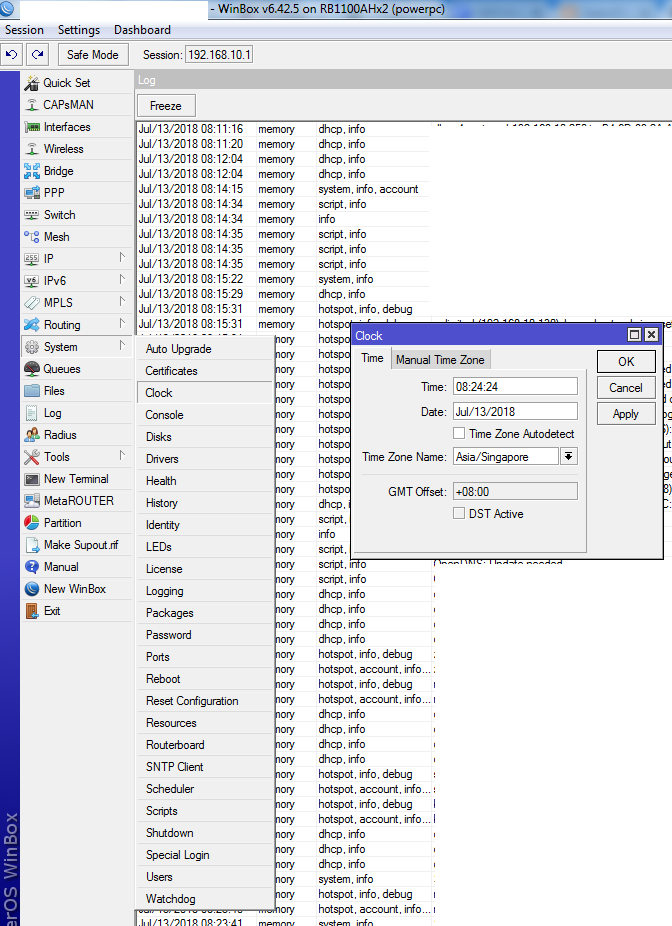
Task: Select Scheduler in System submenu
Action: [x=204, y=789]
